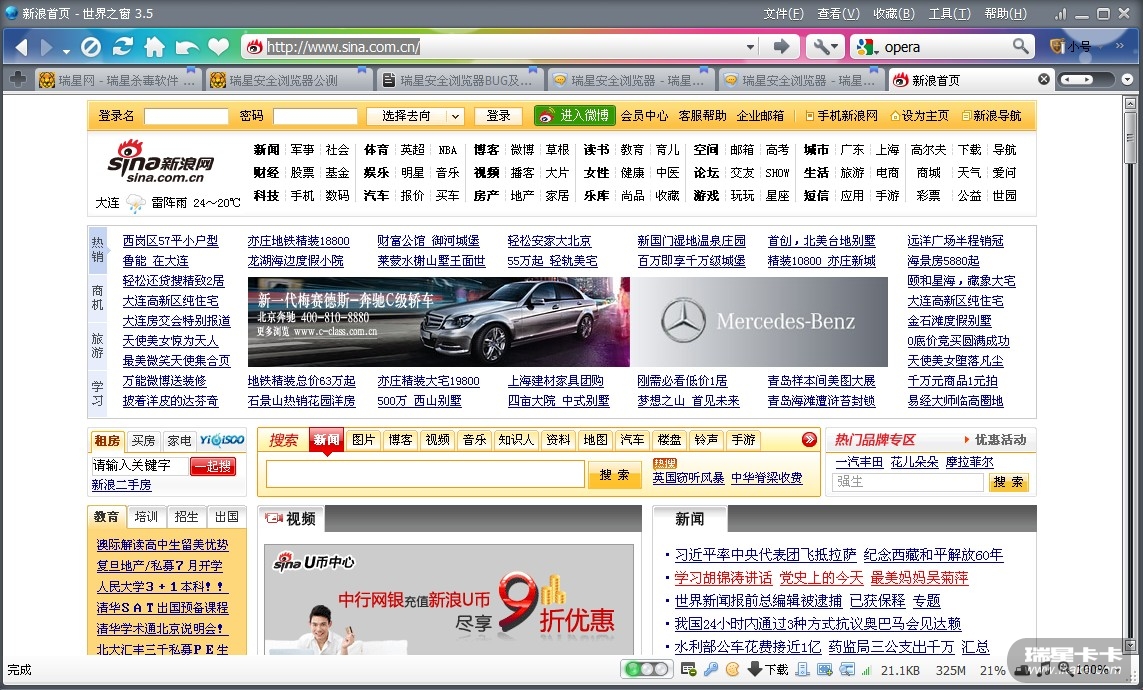This screenshot has height=690, width=1143.
Task: Click the network speed signal icon
Action: coord(867,670)
